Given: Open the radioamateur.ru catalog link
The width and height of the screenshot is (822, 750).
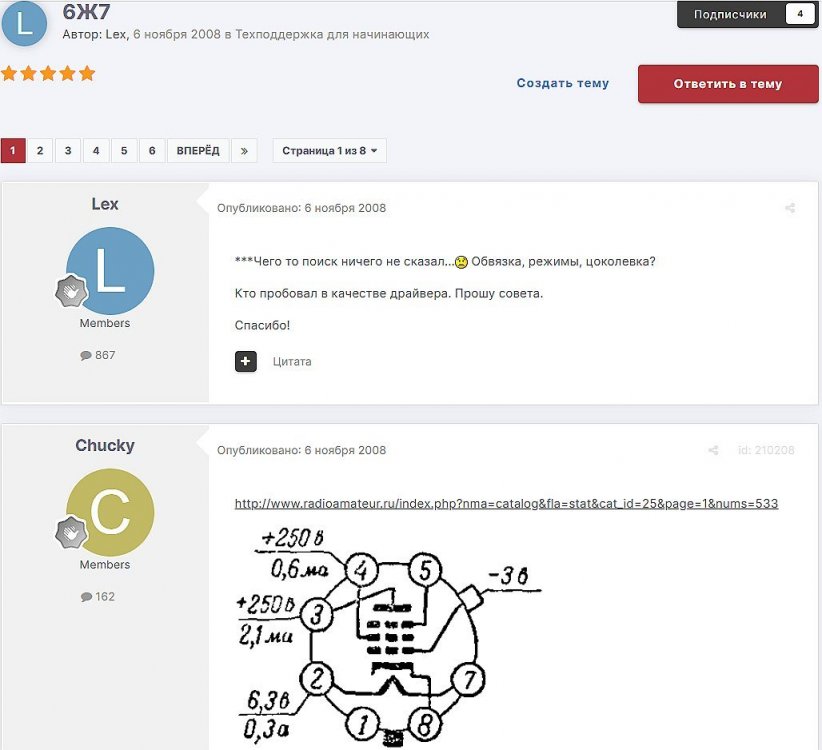Looking at the screenshot, I should pyautogui.click(x=506, y=504).
